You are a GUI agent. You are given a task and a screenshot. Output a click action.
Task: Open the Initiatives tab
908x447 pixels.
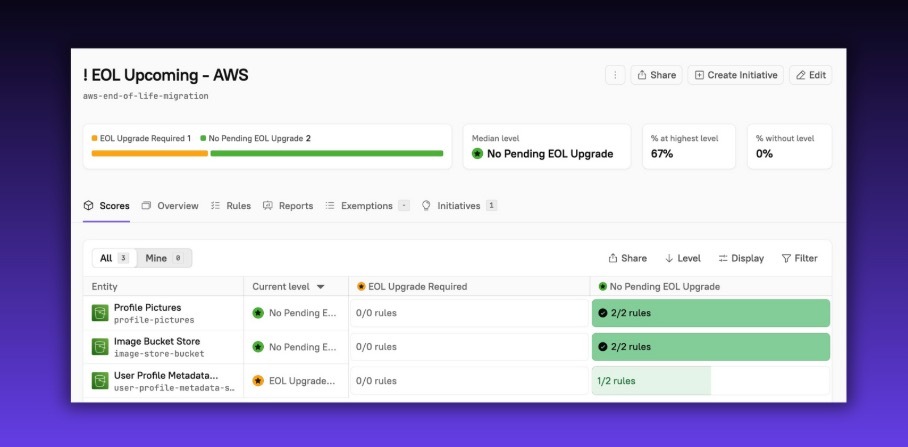click(458, 206)
